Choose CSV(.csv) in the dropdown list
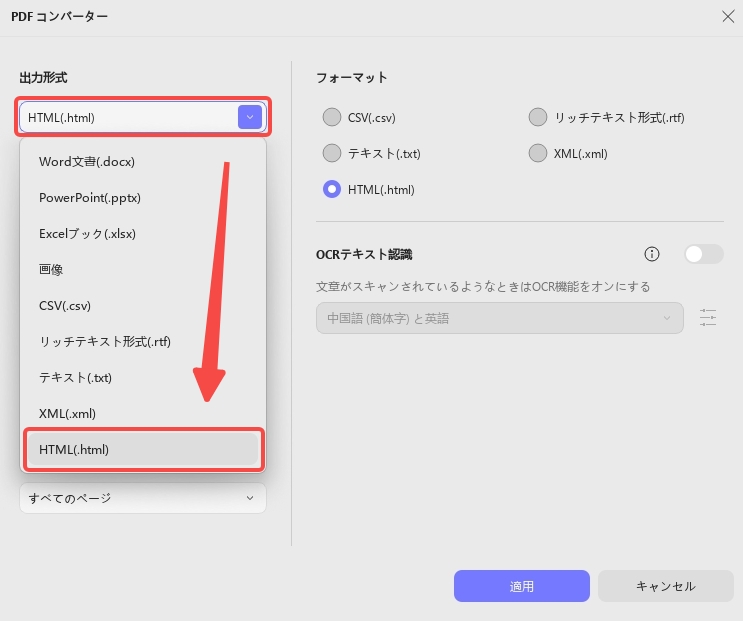The height and width of the screenshot is (621, 743). coord(143,306)
